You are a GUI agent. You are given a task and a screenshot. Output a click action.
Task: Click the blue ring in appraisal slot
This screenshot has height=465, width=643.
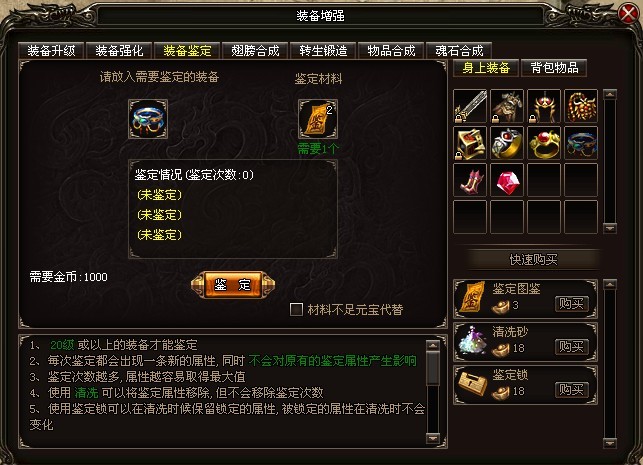point(148,119)
